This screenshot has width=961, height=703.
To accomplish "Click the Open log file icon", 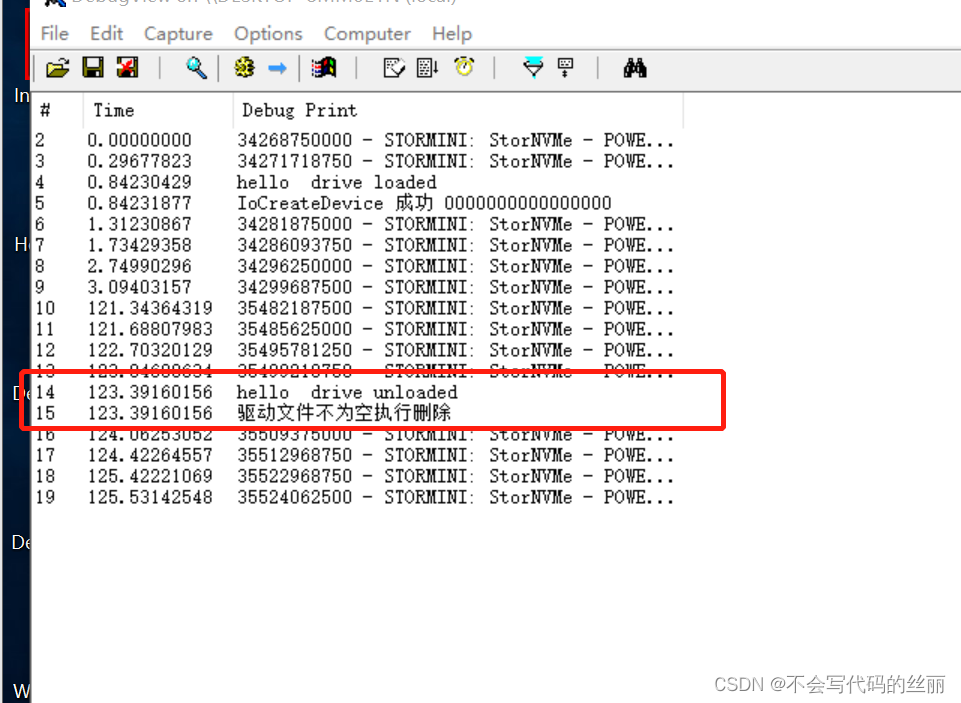I will (58, 67).
